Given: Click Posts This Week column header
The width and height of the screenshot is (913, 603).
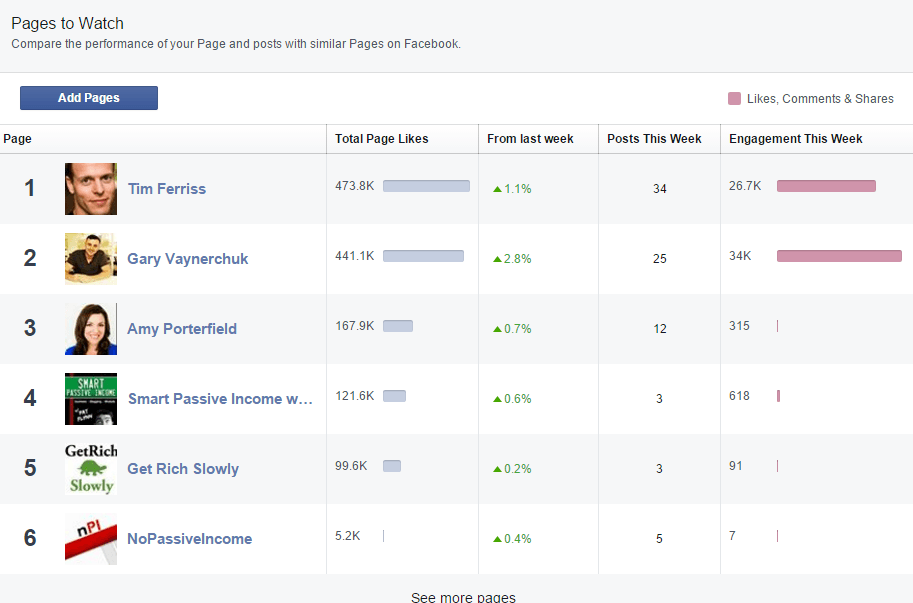Looking at the screenshot, I should click(x=654, y=139).
